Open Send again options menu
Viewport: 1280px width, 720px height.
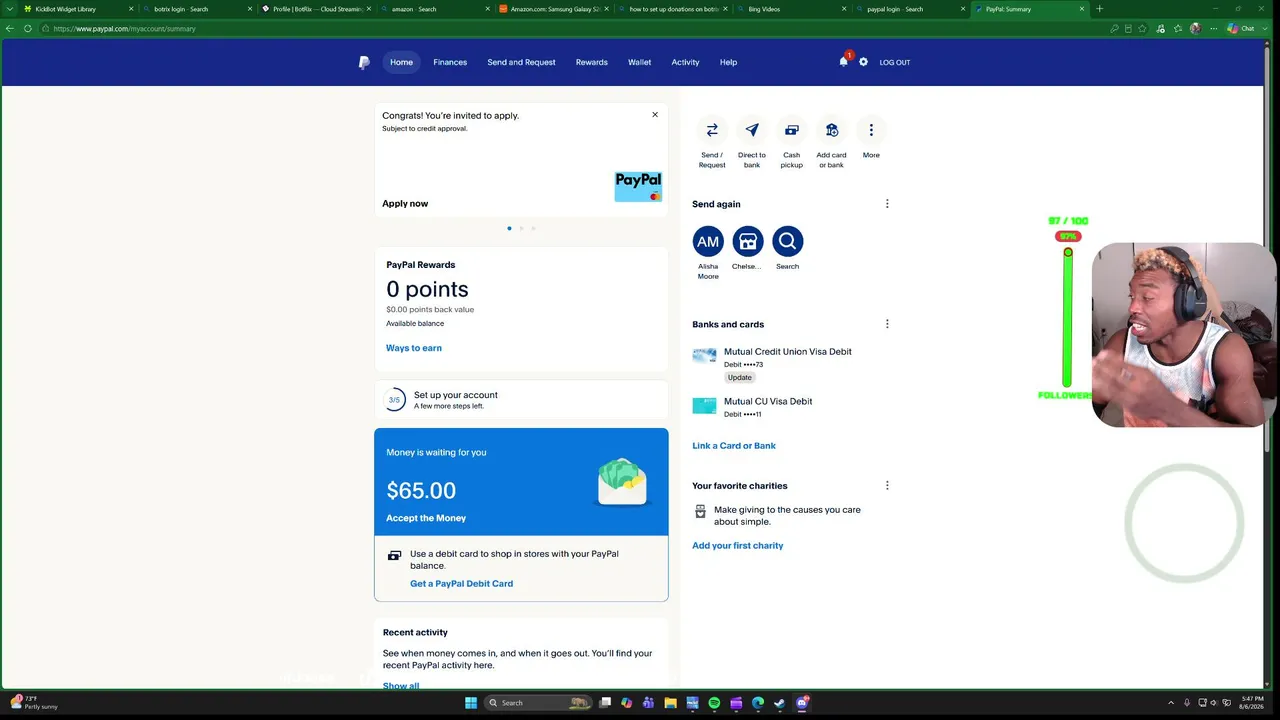coord(887,204)
